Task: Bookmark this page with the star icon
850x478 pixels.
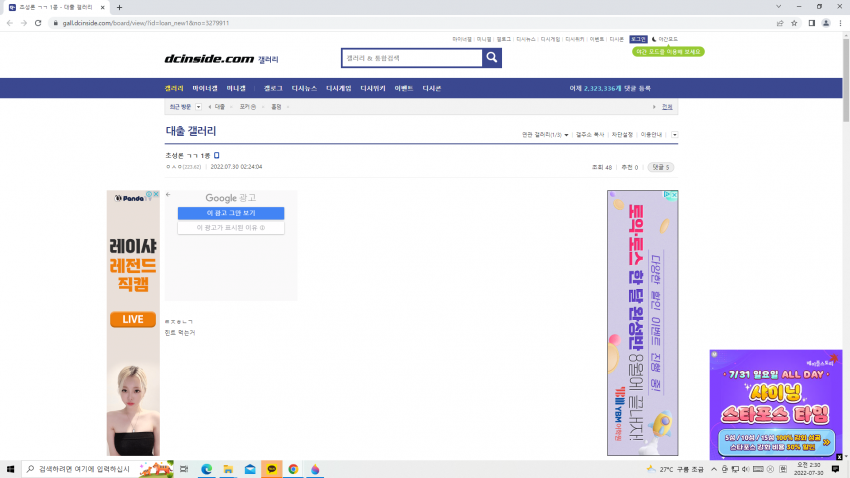Action: tap(794, 23)
